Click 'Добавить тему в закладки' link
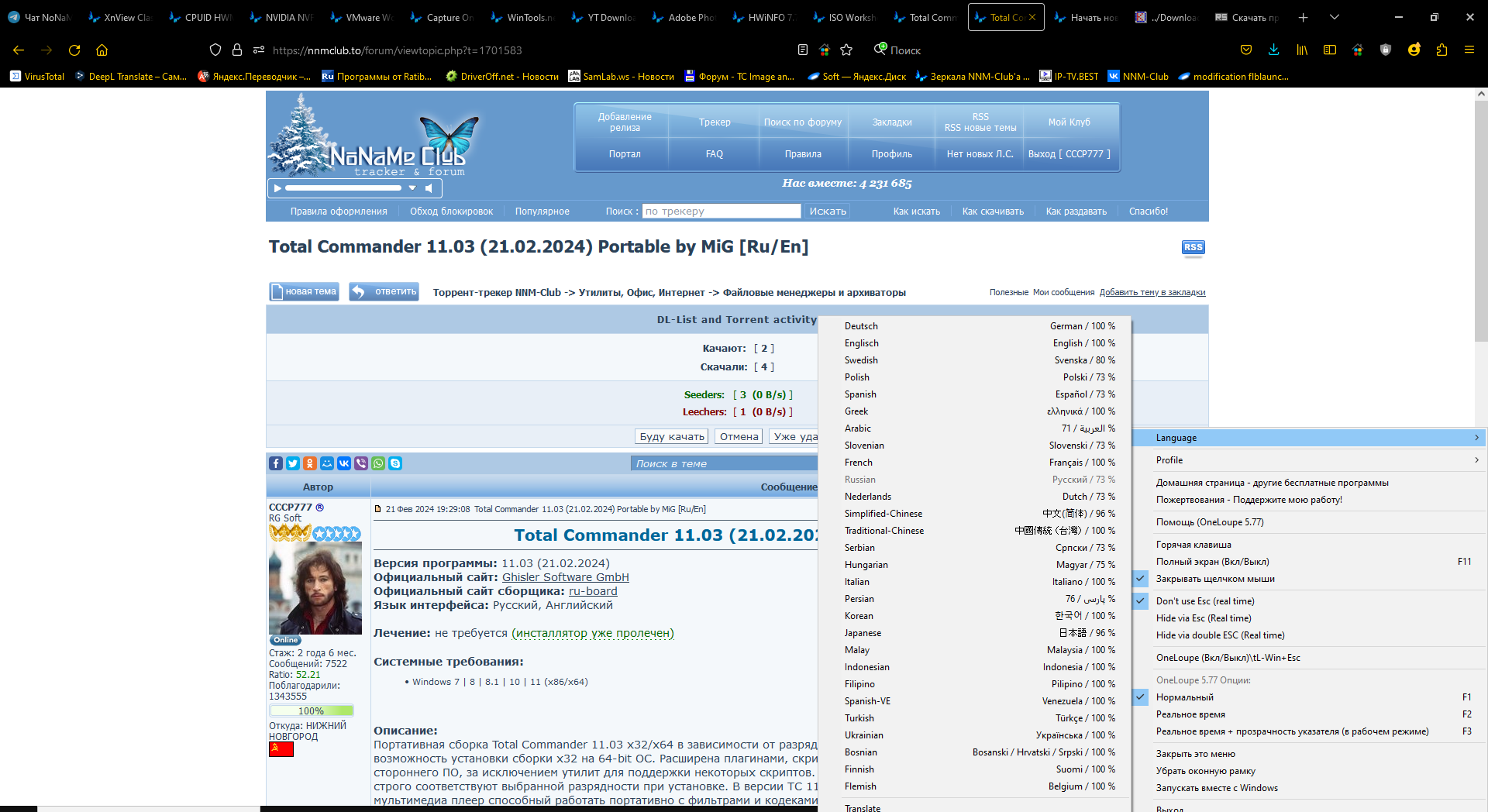Screen dimensions: 1488x812 [x=1152, y=292]
